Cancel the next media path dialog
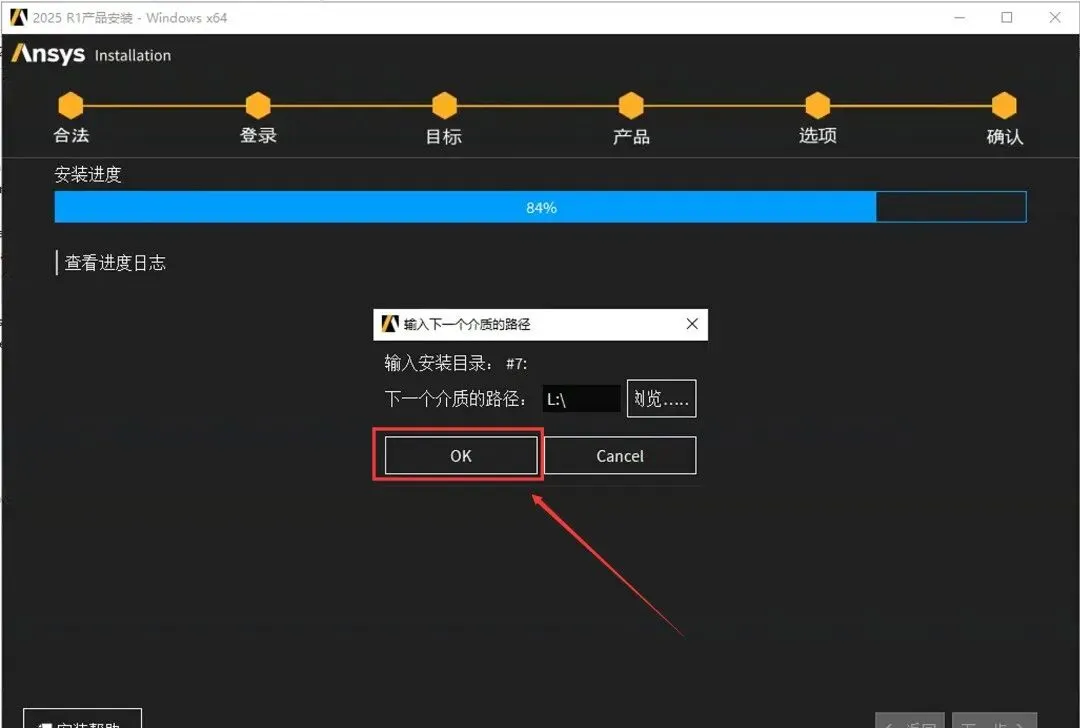The height and width of the screenshot is (728, 1080). (x=620, y=455)
